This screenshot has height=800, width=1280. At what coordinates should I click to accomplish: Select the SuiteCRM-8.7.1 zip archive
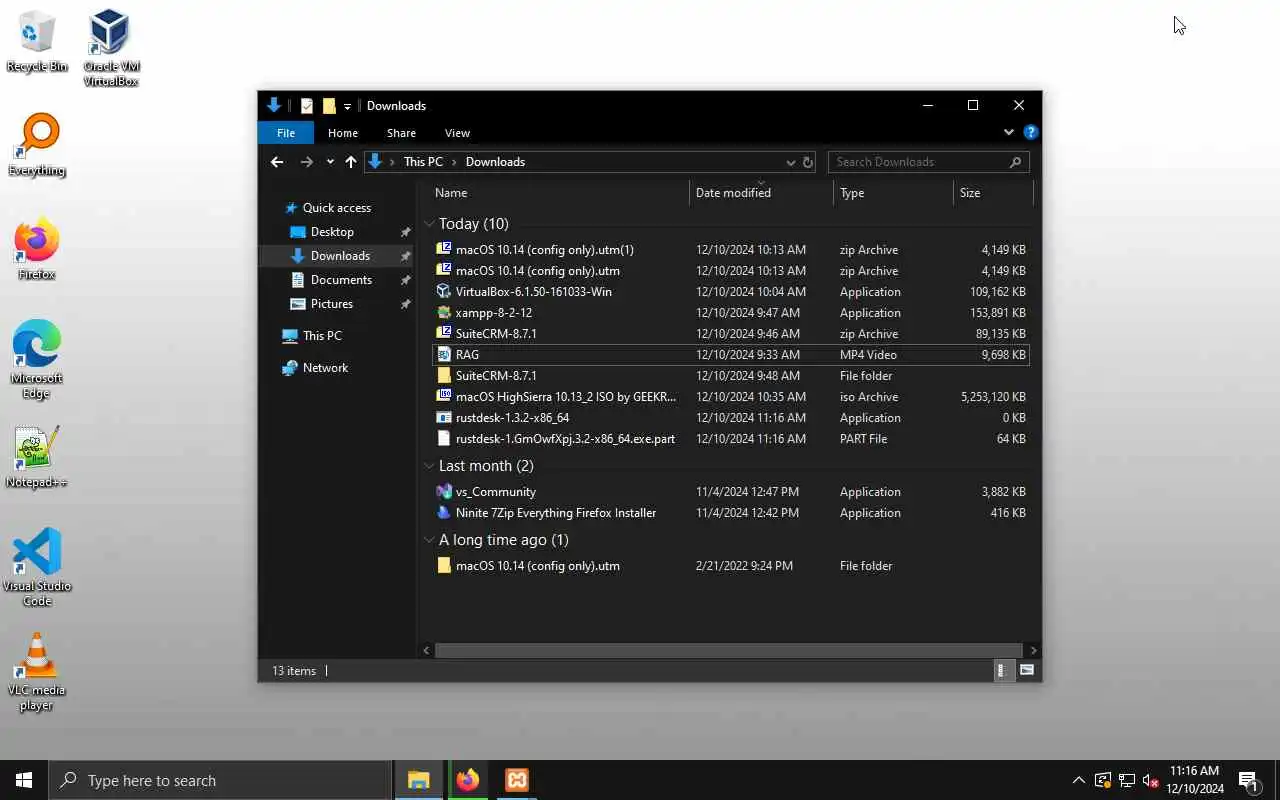pos(730,334)
